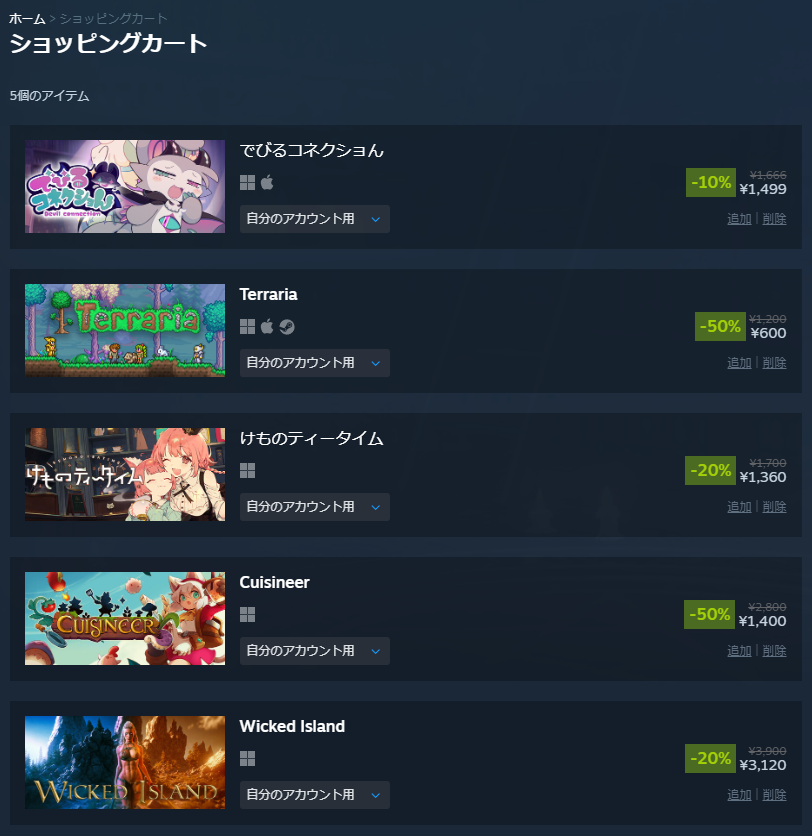Remove Wicked Island with 削除 link

coord(774,795)
